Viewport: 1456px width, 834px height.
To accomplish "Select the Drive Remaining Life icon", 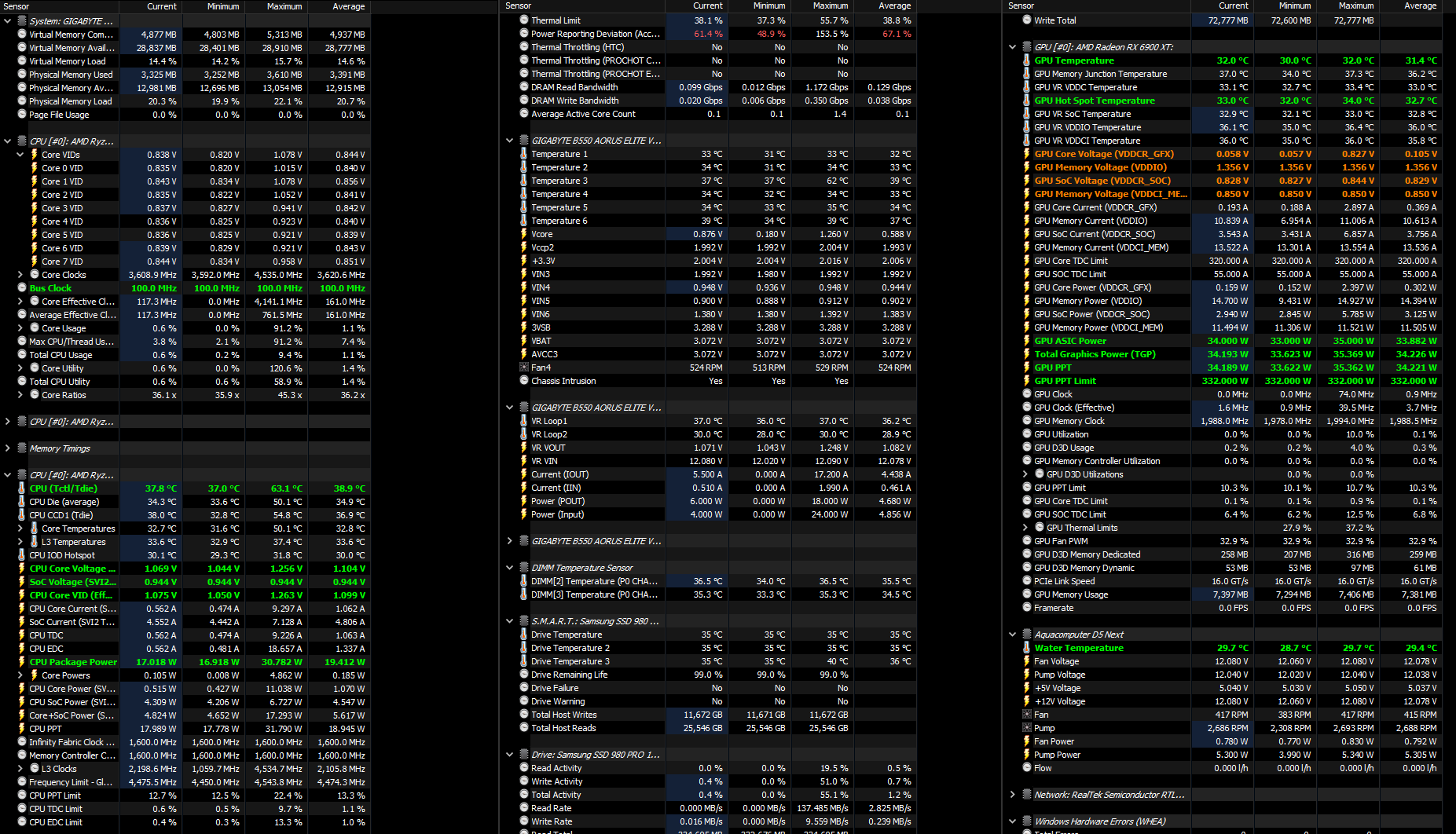I will click(x=524, y=675).
